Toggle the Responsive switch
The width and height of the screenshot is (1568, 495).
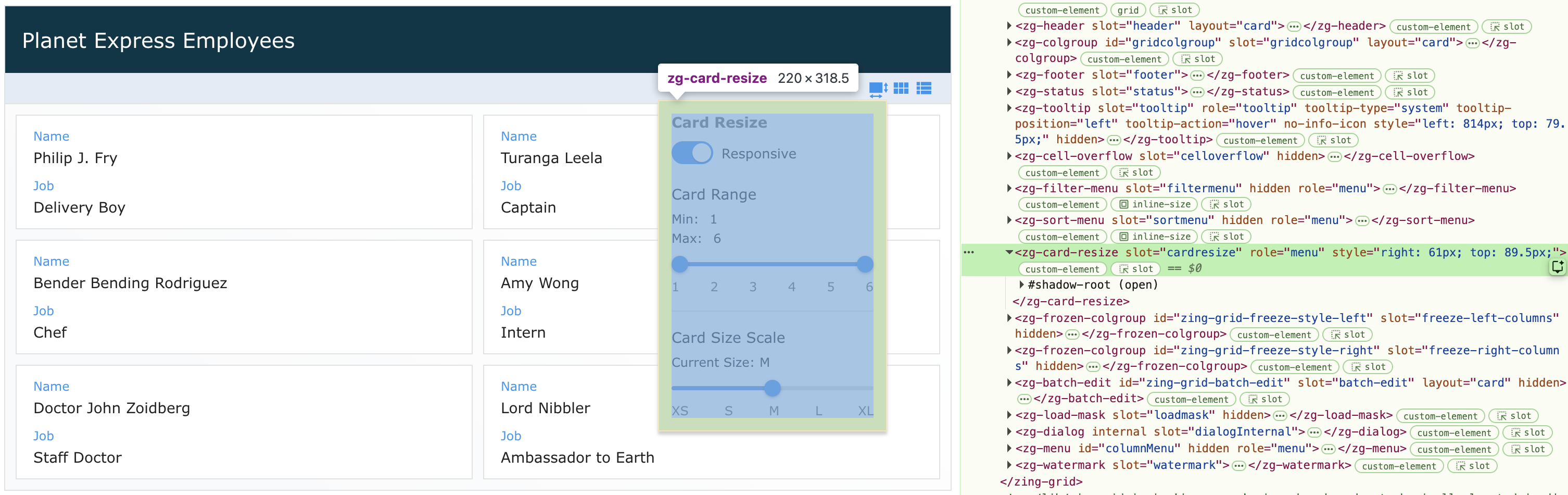(x=692, y=153)
